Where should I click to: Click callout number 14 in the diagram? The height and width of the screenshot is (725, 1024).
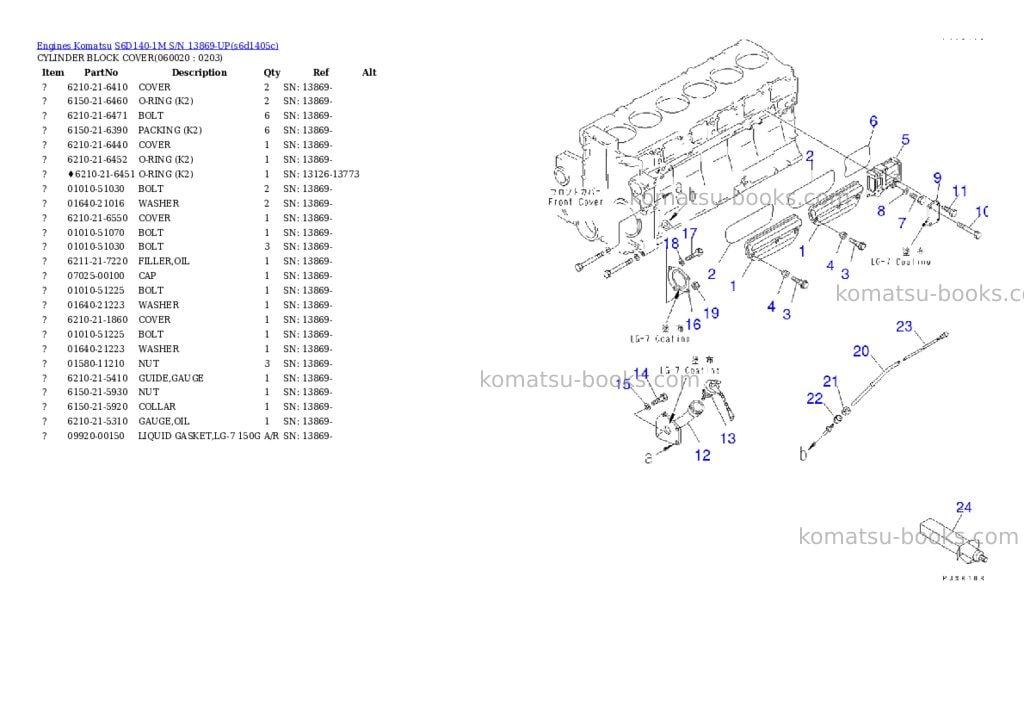pyautogui.click(x=641, y=374)
